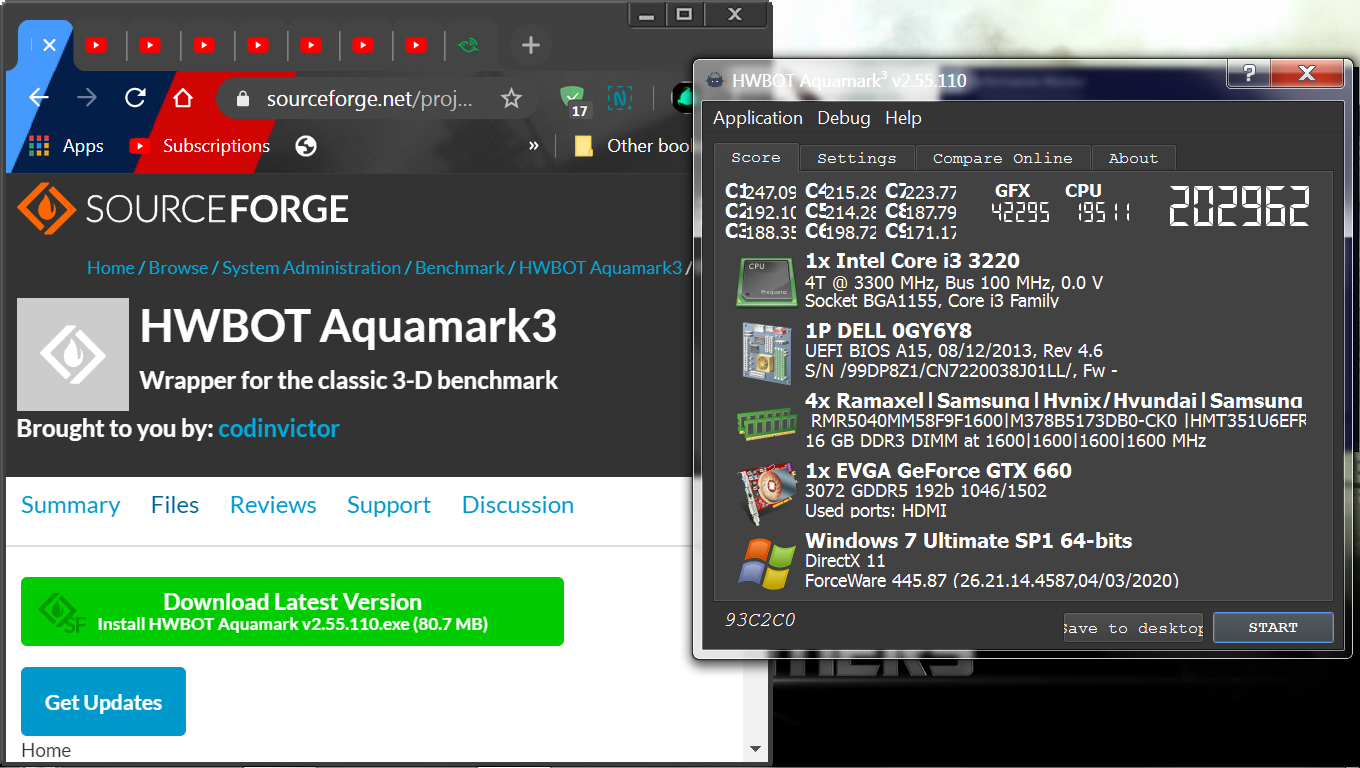The height and width of the screenshot is (768, 1360).
Task: Reload the SourceForge page
Action: point(135,98)
